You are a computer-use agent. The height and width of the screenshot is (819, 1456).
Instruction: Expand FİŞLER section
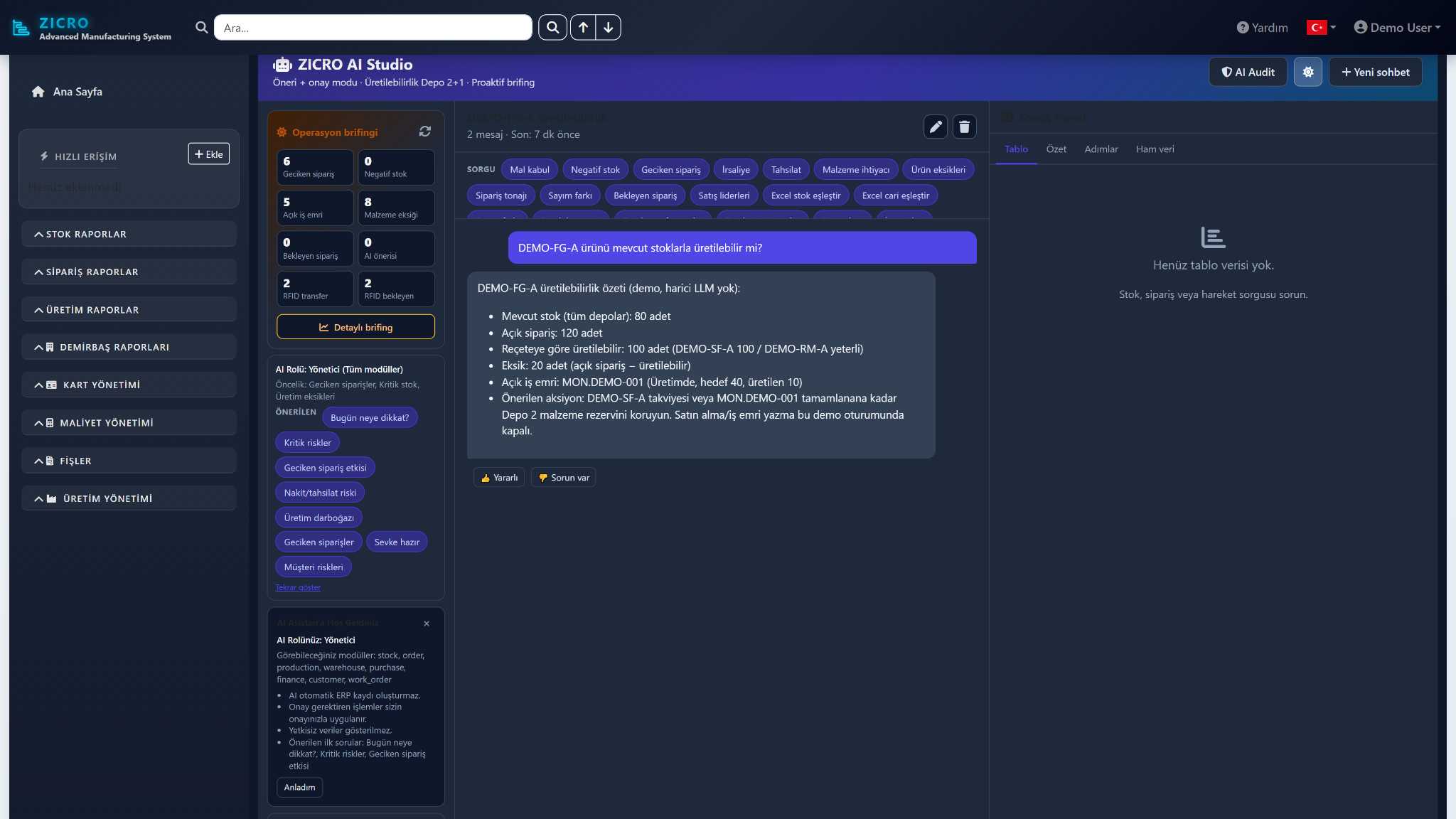pos(129,461)
